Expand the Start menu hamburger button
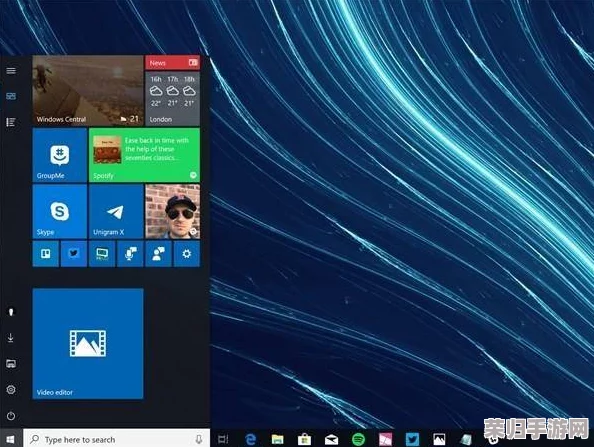Screen dimensions: 594x447 [x=11, y=71]
